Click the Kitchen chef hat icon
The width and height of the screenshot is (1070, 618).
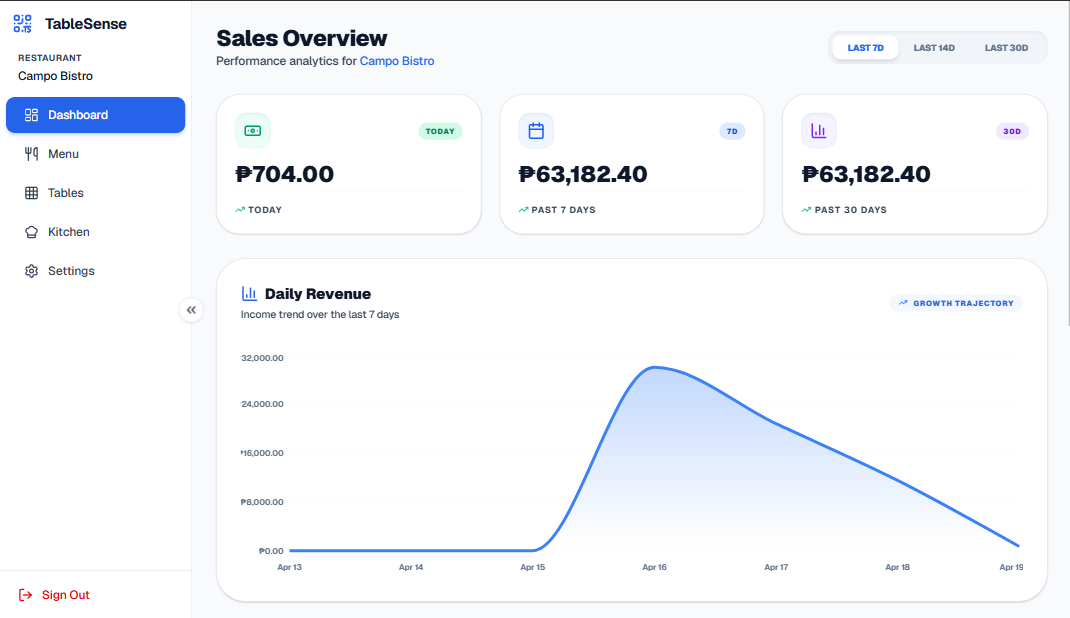pos(31,232)
